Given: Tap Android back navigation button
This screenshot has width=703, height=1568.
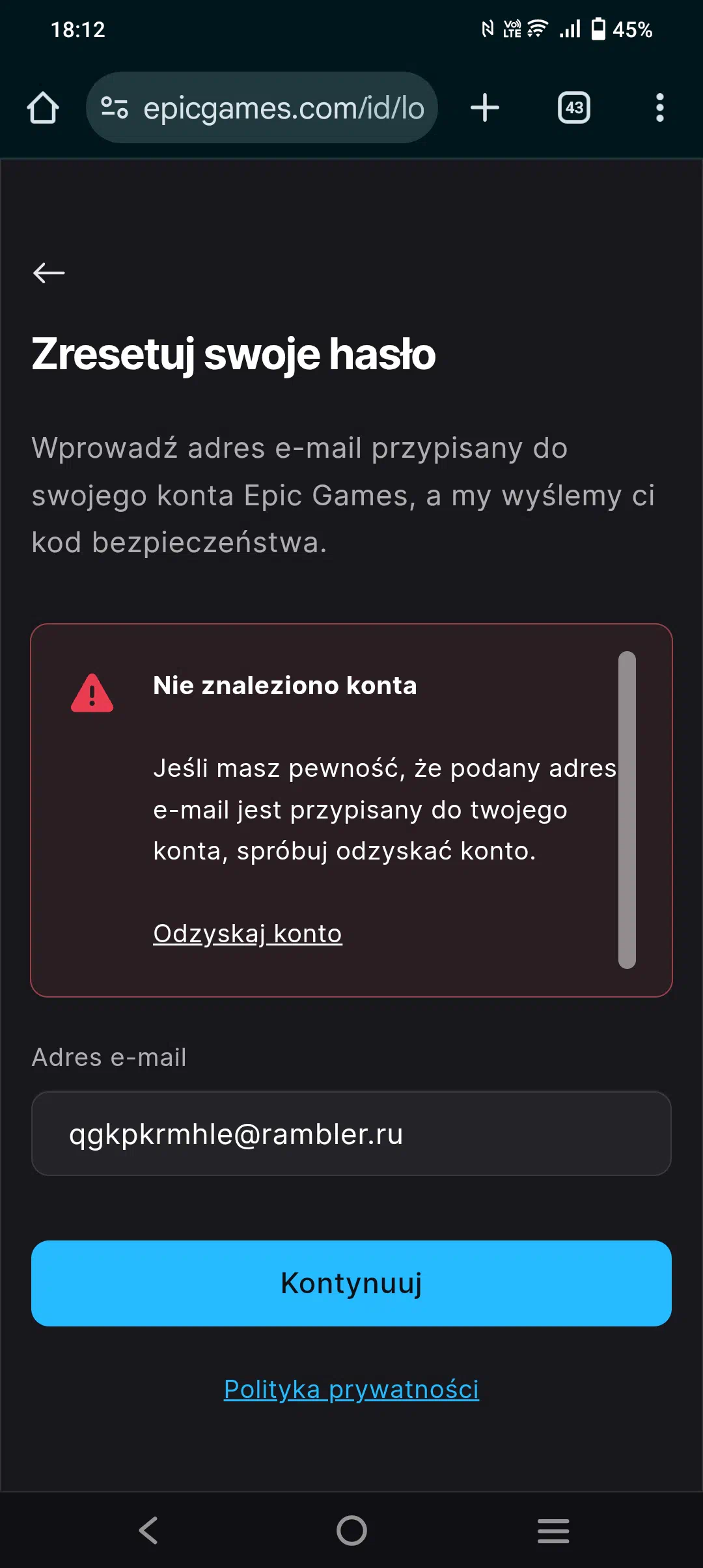Looking at the screenshot, I should [x=149, y=1530].
